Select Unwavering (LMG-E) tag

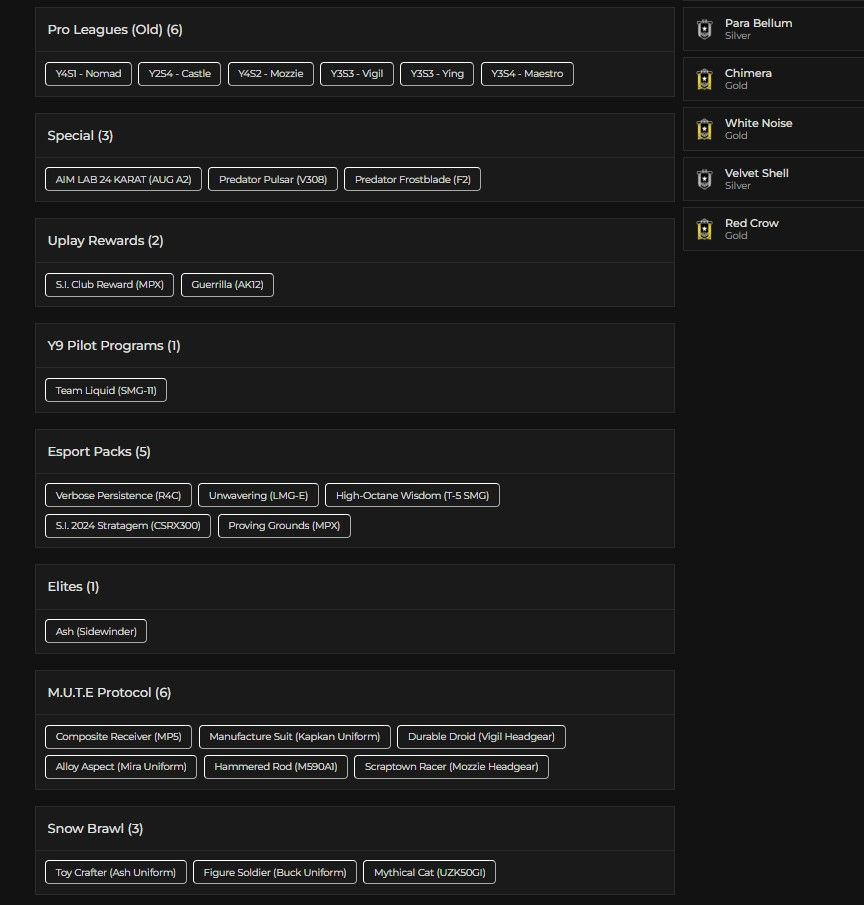259,495
